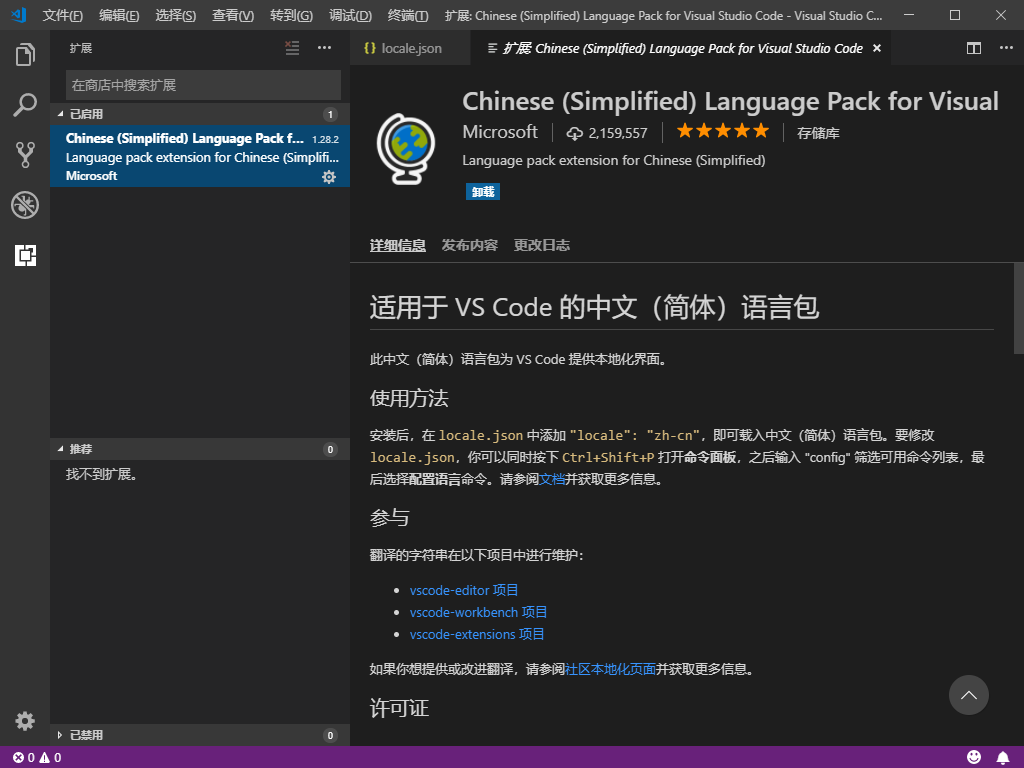Click the extension page vertical scrollbar

coord(1019,308)
